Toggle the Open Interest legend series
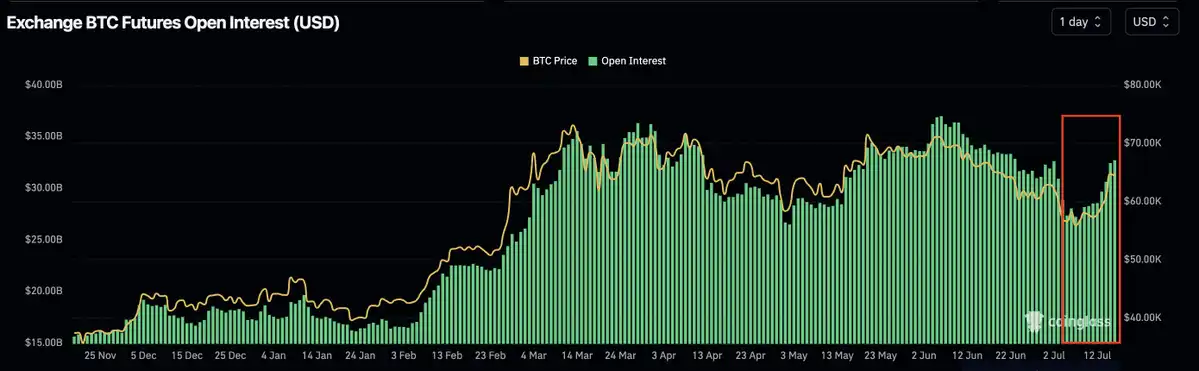This screenshot has width=1199, height=371. coord(626,60)
